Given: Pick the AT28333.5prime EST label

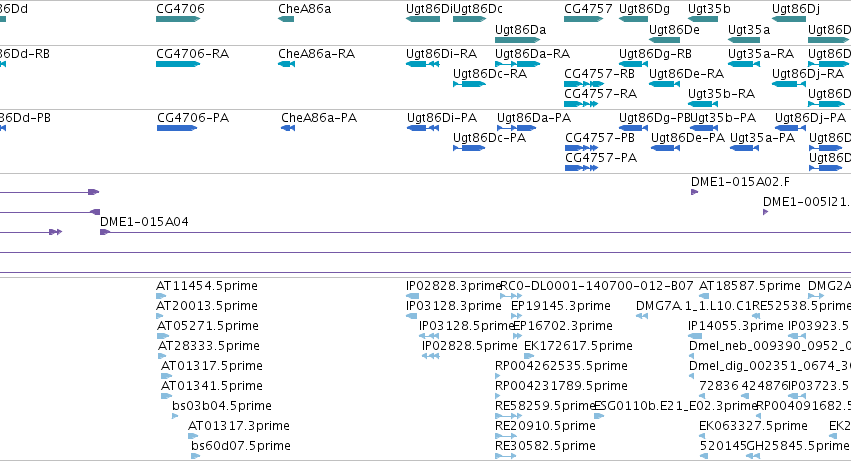Looking at the screenshot, I should (209, 345).
